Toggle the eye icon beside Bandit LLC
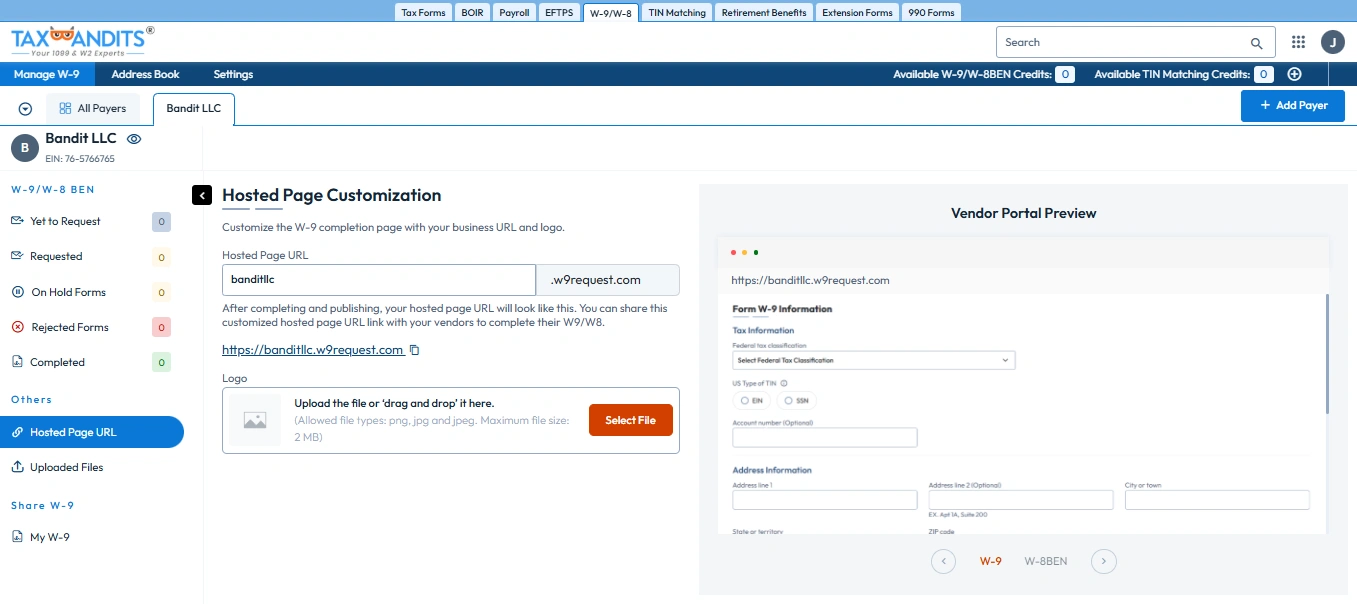The width and height of the screenshot is (1357, 604). click(134, 139)
